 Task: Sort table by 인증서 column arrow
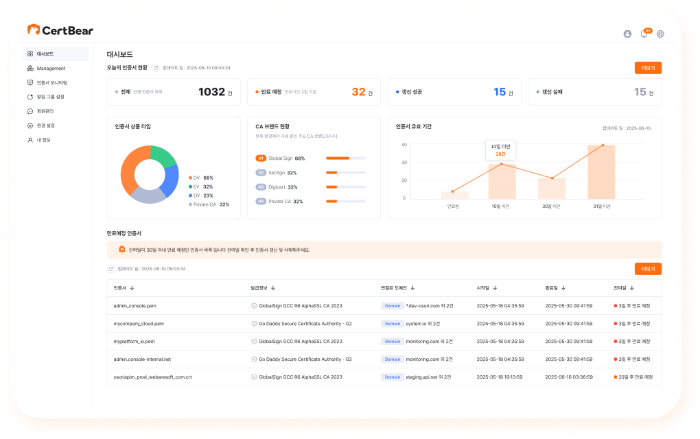(x=133, y=288)
